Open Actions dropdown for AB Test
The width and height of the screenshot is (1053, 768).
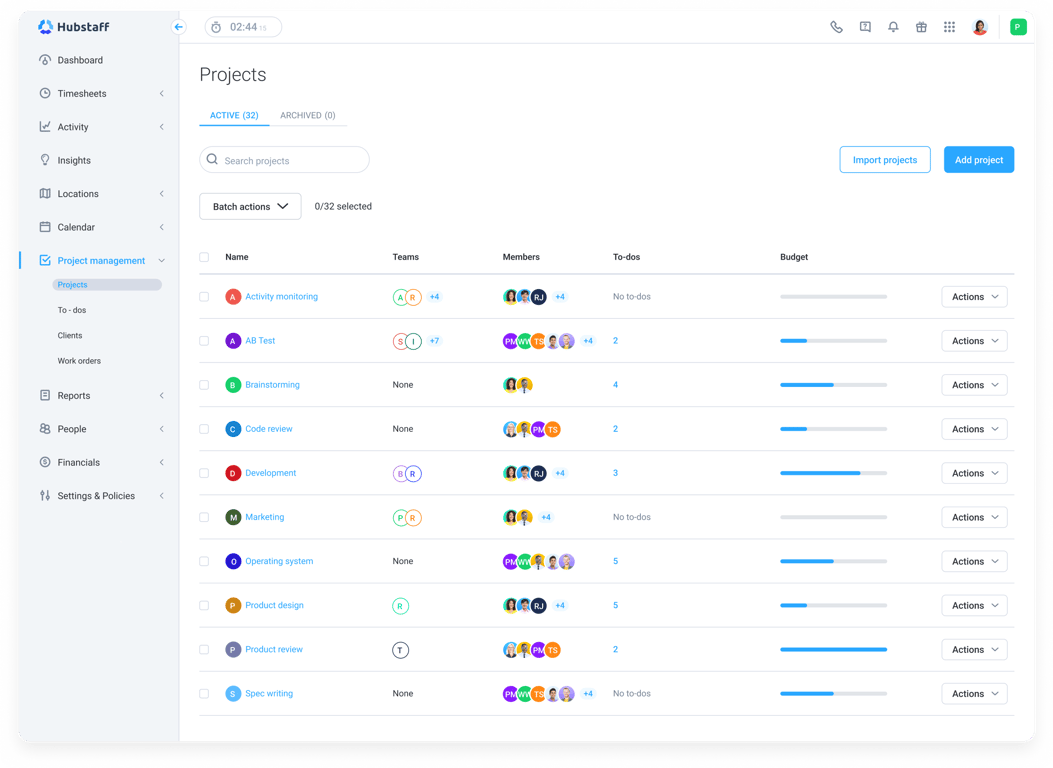point(974,341)
